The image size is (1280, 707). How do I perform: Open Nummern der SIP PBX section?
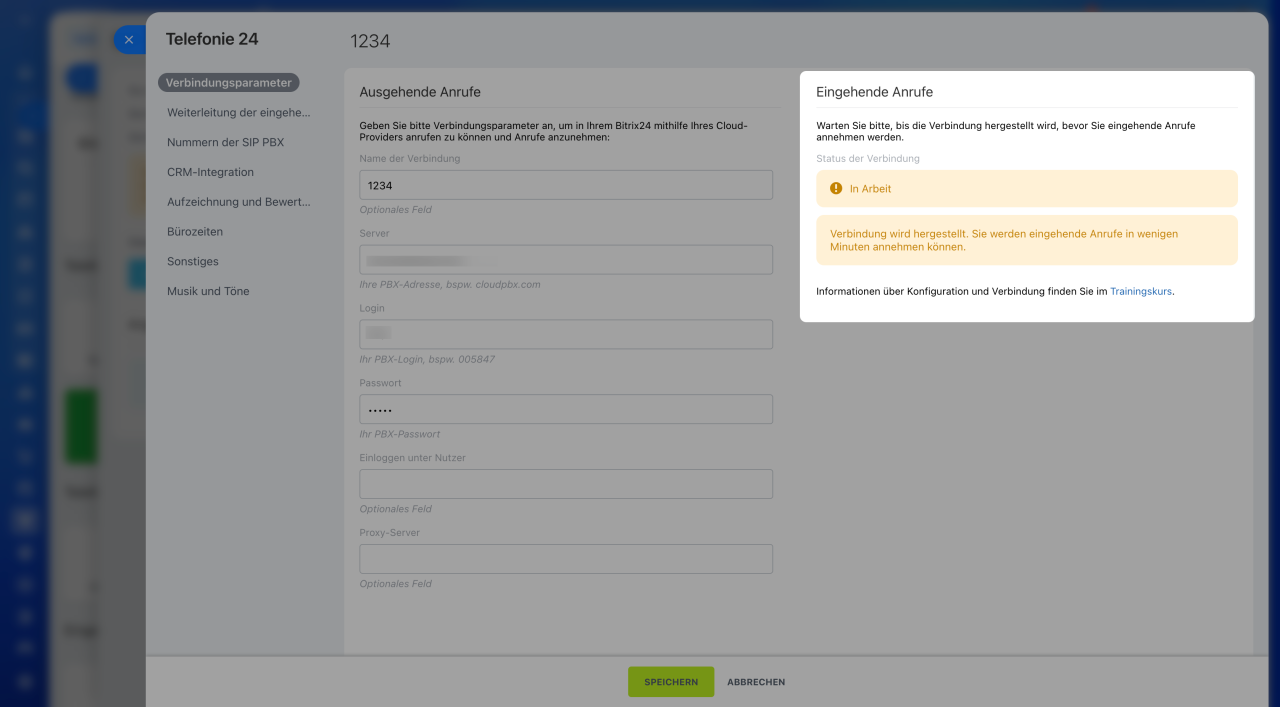pos(226,143)
